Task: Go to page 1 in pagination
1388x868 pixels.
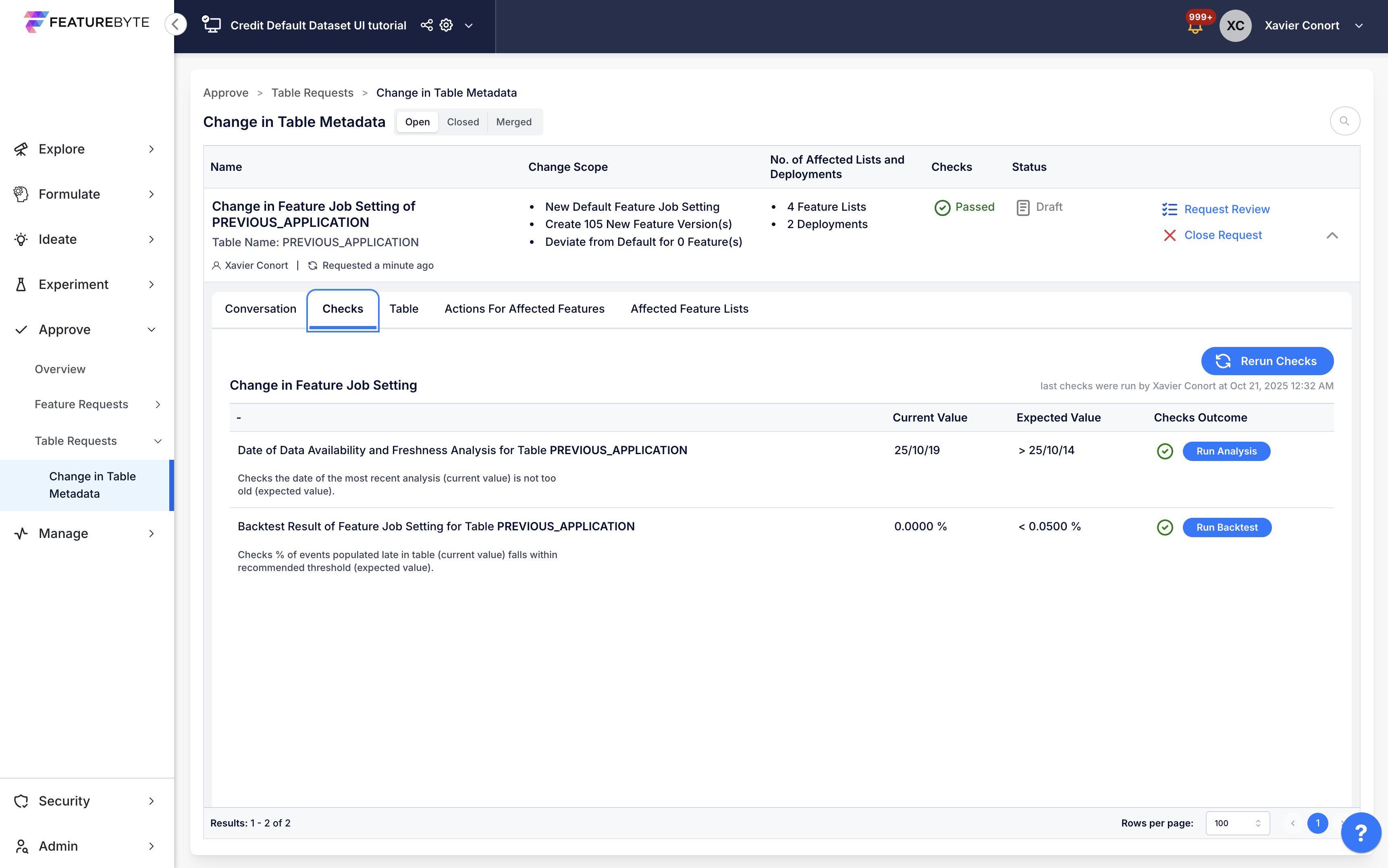Action: pos(1317,822)
